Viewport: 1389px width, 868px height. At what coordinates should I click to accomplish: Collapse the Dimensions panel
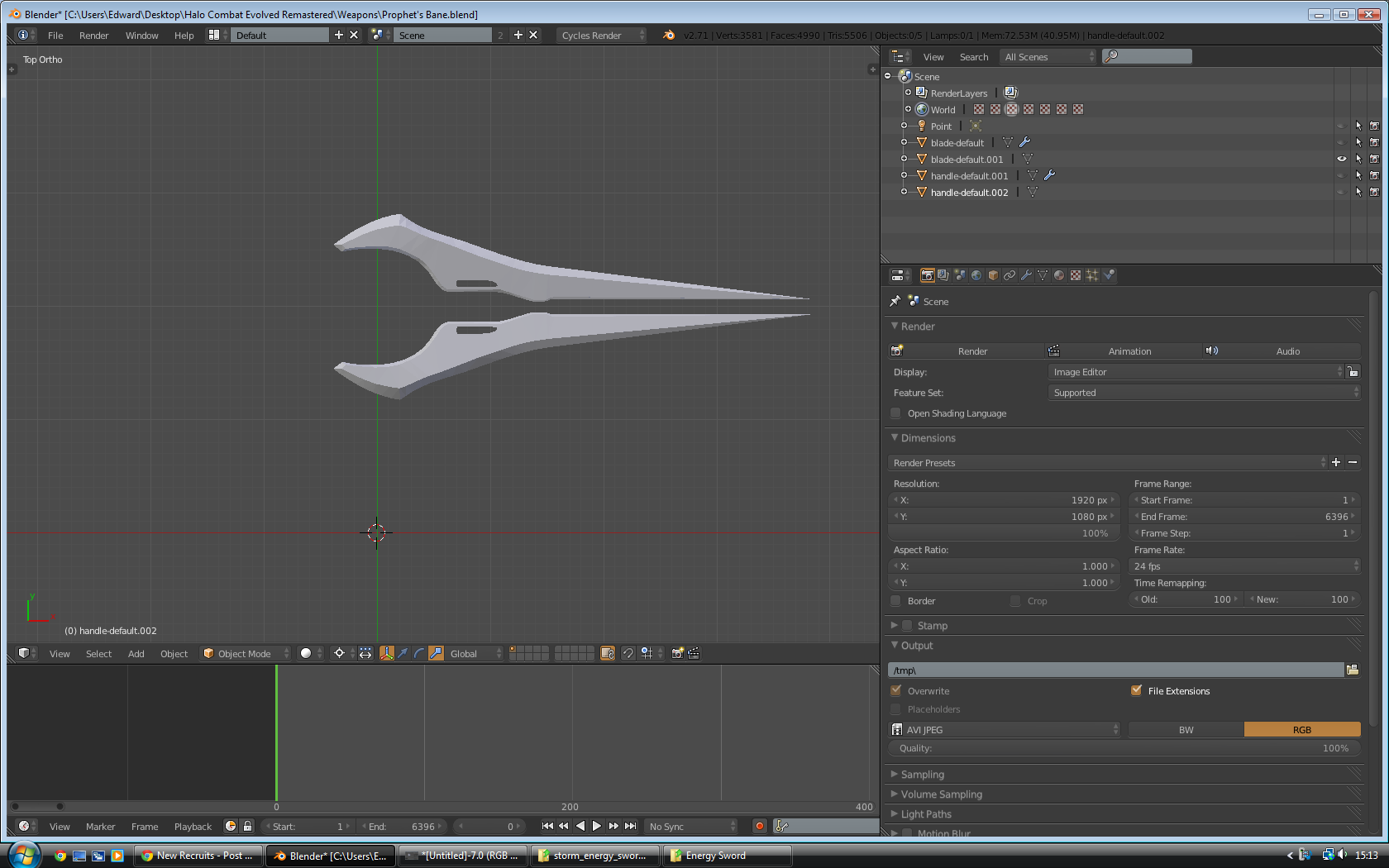[x=928, y=438]
